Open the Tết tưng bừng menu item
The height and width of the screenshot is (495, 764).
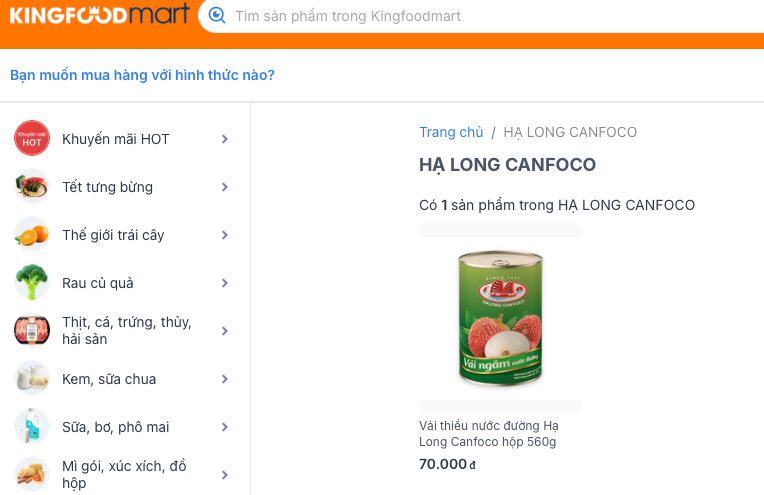pos(107,187)
